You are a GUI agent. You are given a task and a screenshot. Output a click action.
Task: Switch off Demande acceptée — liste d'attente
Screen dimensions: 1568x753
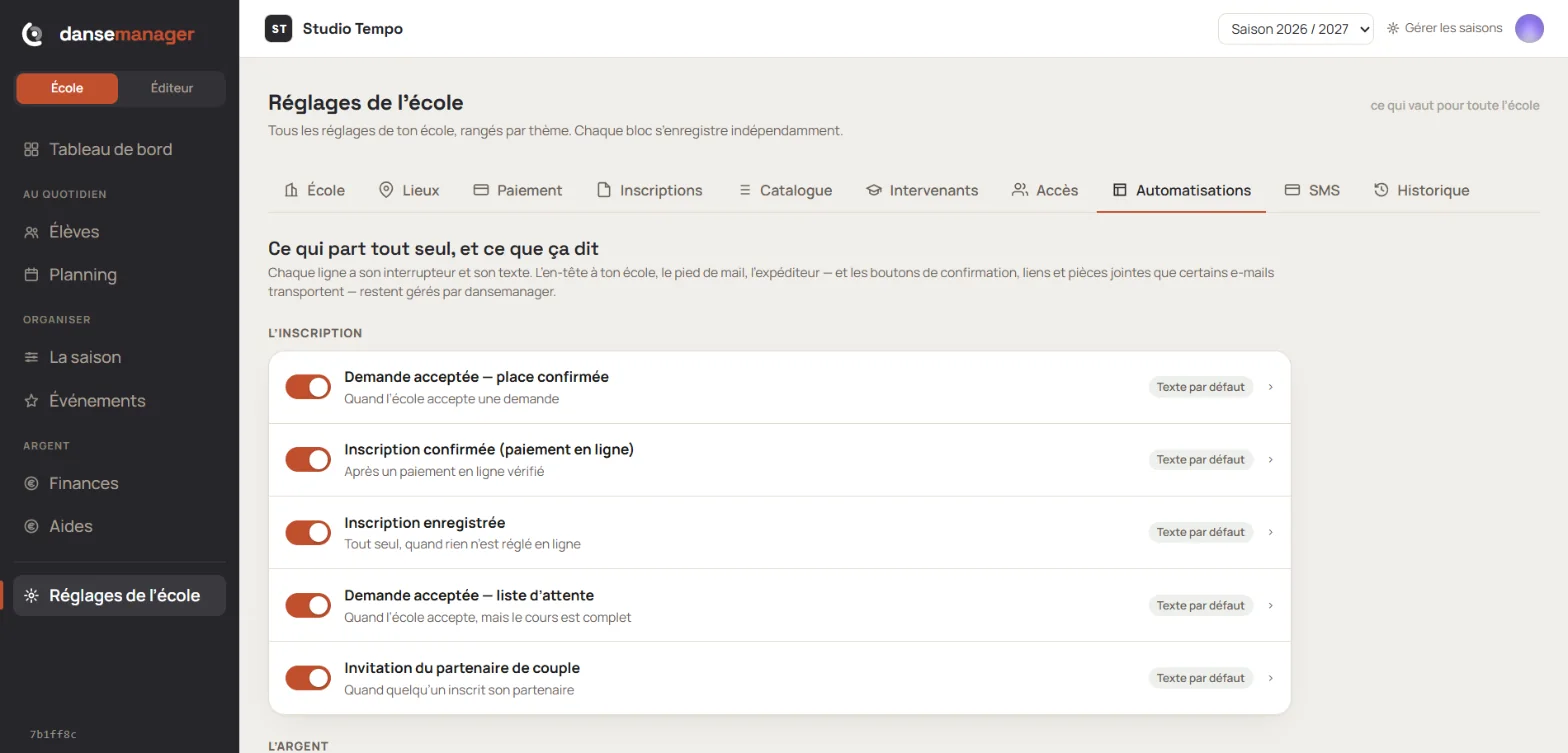pyautogui.click(x=308, y=605)
